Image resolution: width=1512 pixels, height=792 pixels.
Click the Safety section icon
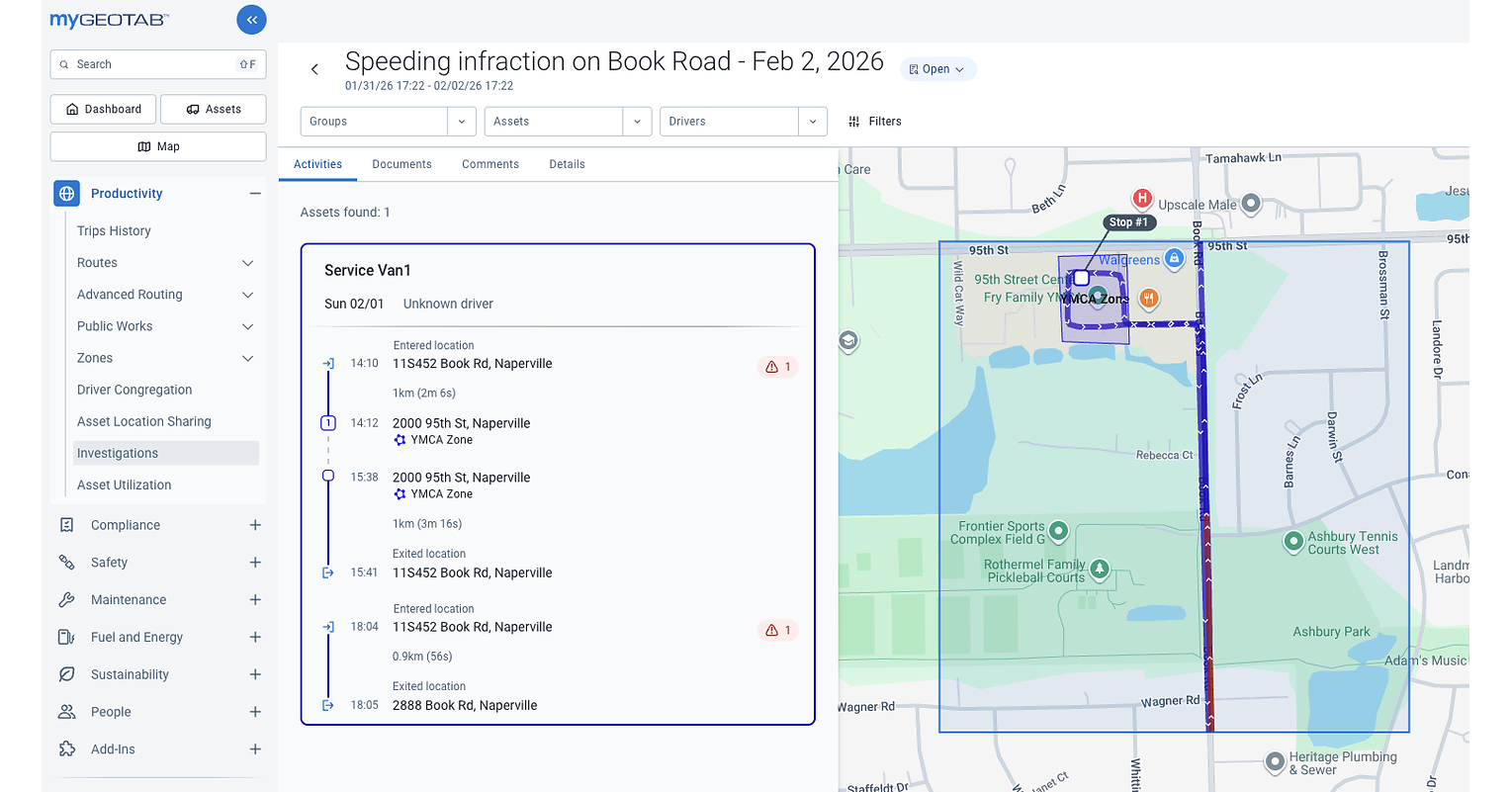pyautogui.click(x=66, y=563)
